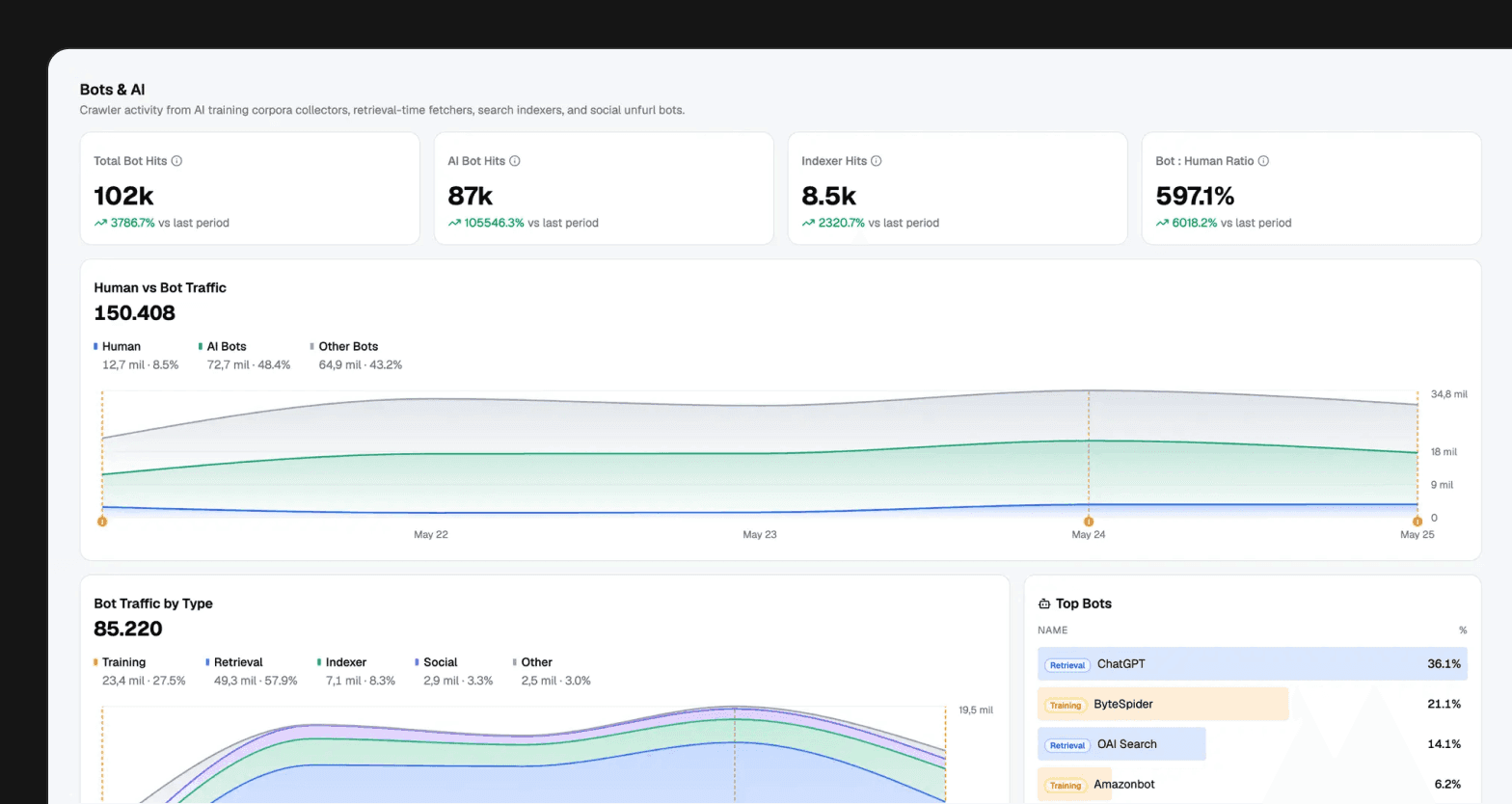
Task: Click the % column header in Top Bots
Action: 1463,630
